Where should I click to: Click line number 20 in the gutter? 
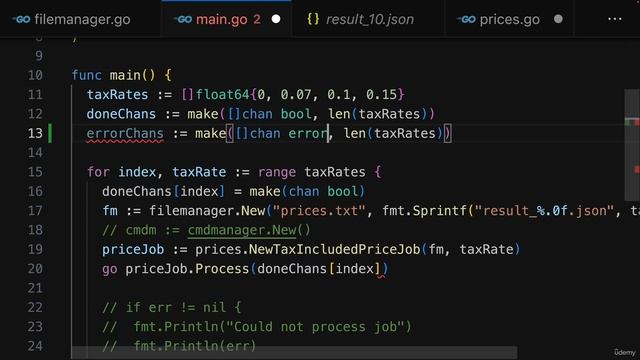(x=35, y=269)
